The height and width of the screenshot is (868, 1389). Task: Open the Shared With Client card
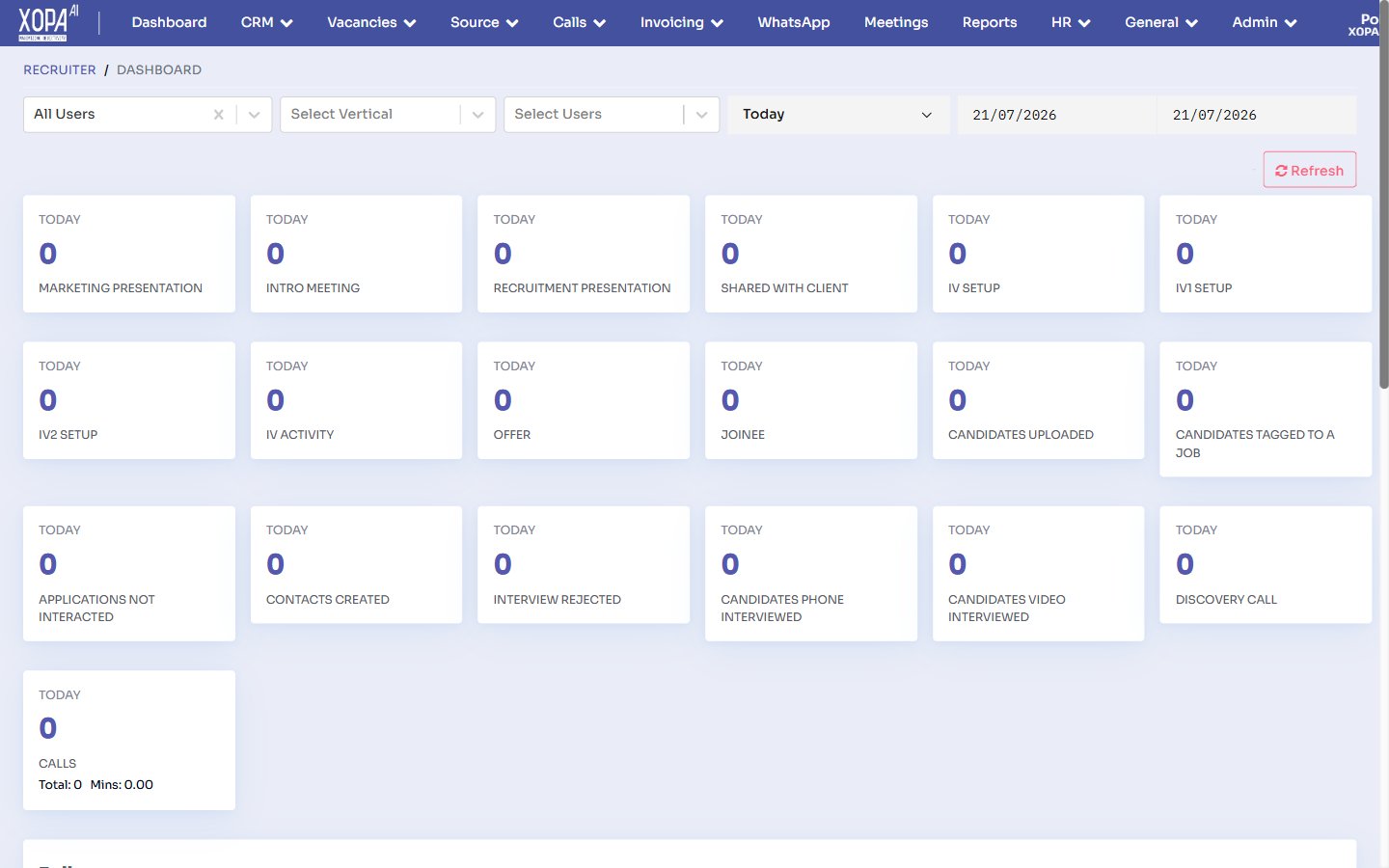(811, 254)
